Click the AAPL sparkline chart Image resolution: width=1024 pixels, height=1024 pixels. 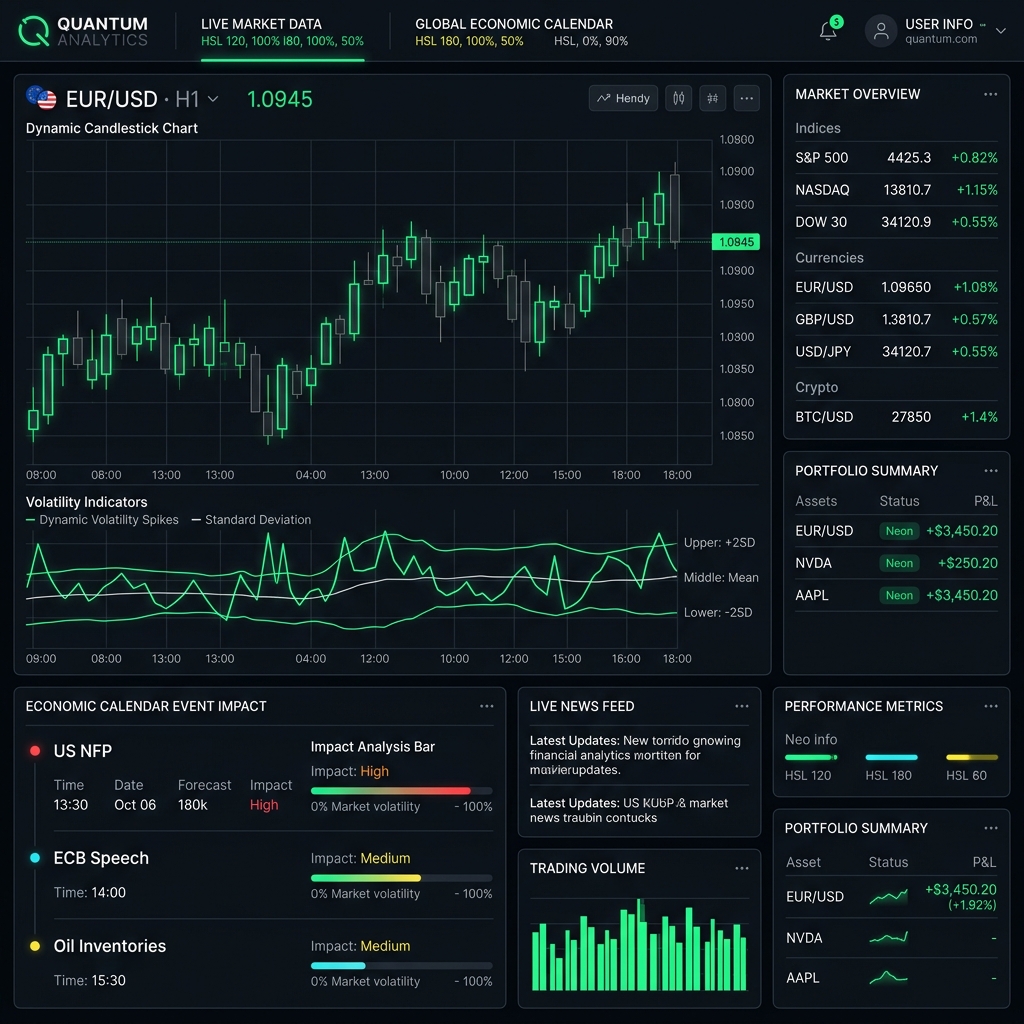pos(888,977)
